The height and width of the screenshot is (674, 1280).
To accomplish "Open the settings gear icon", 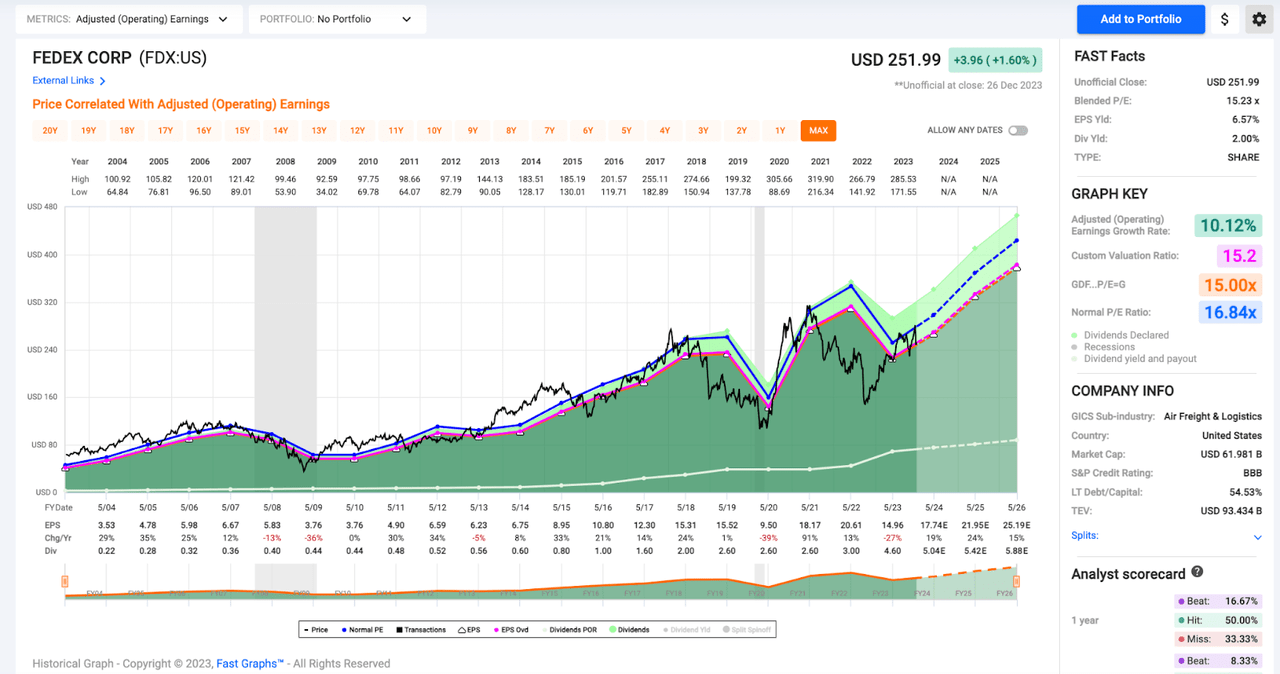I will pyautogui.click(x=1258, y=19).
